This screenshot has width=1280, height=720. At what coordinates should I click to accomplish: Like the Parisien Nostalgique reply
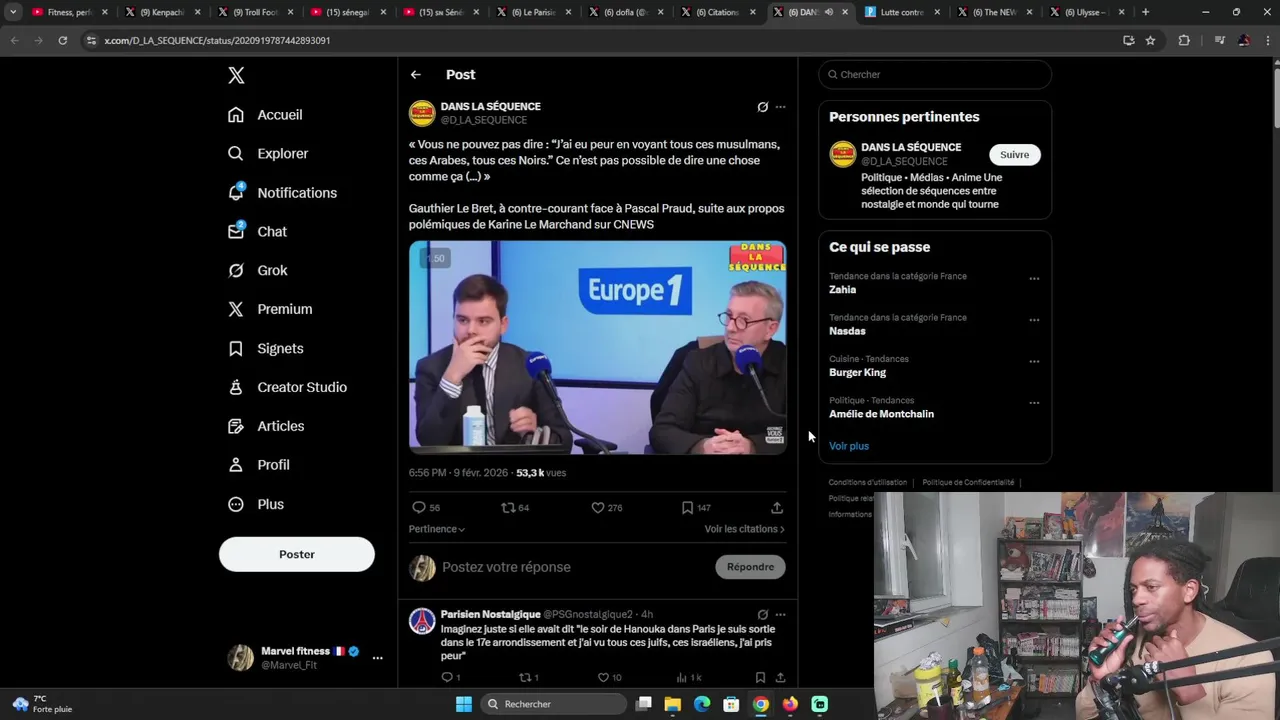tap(603, 677)
